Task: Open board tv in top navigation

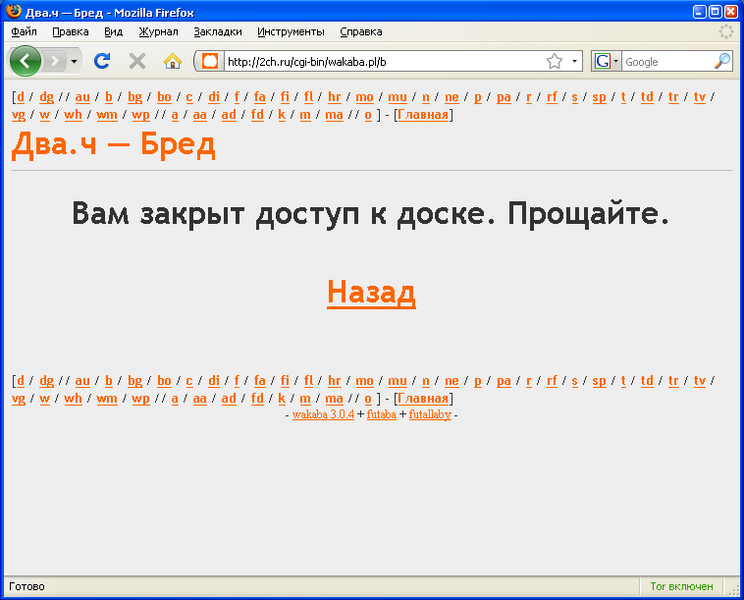Action: click(x=699, y=97)
